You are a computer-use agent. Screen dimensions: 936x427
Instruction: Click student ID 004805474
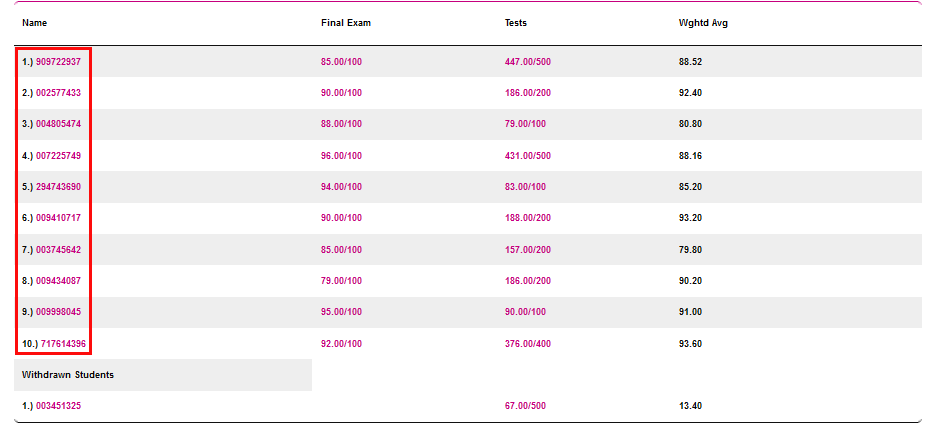(58, 124)
